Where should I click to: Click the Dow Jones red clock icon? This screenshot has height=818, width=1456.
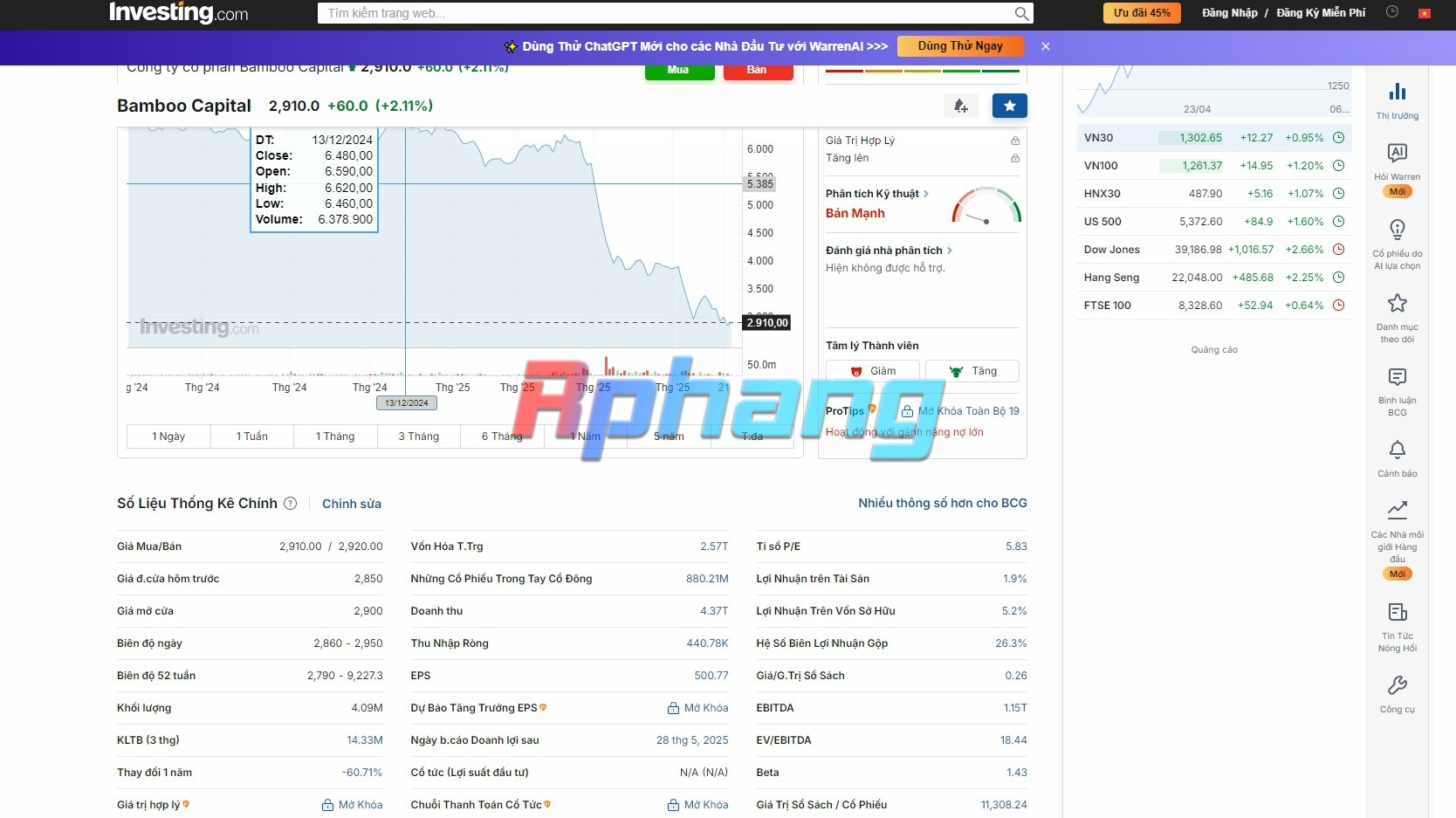point(1338,250)
